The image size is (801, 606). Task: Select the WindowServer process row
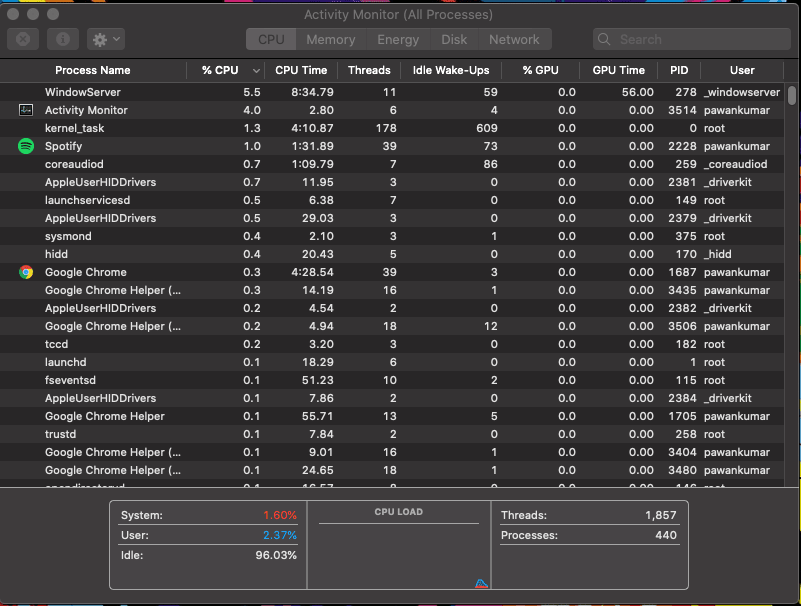[392, 92]
